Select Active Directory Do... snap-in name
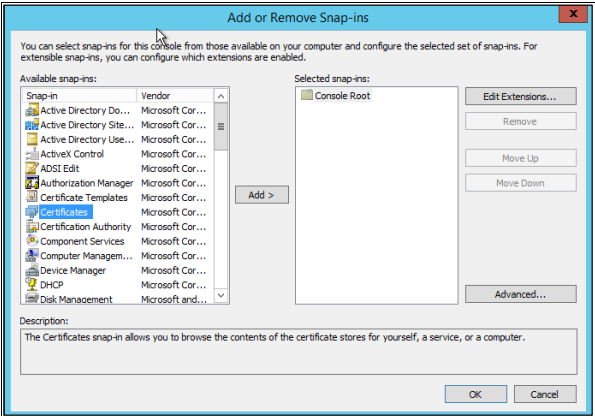Image resolution: width=595 pixels, height=416 pixels. pos(85,110)
